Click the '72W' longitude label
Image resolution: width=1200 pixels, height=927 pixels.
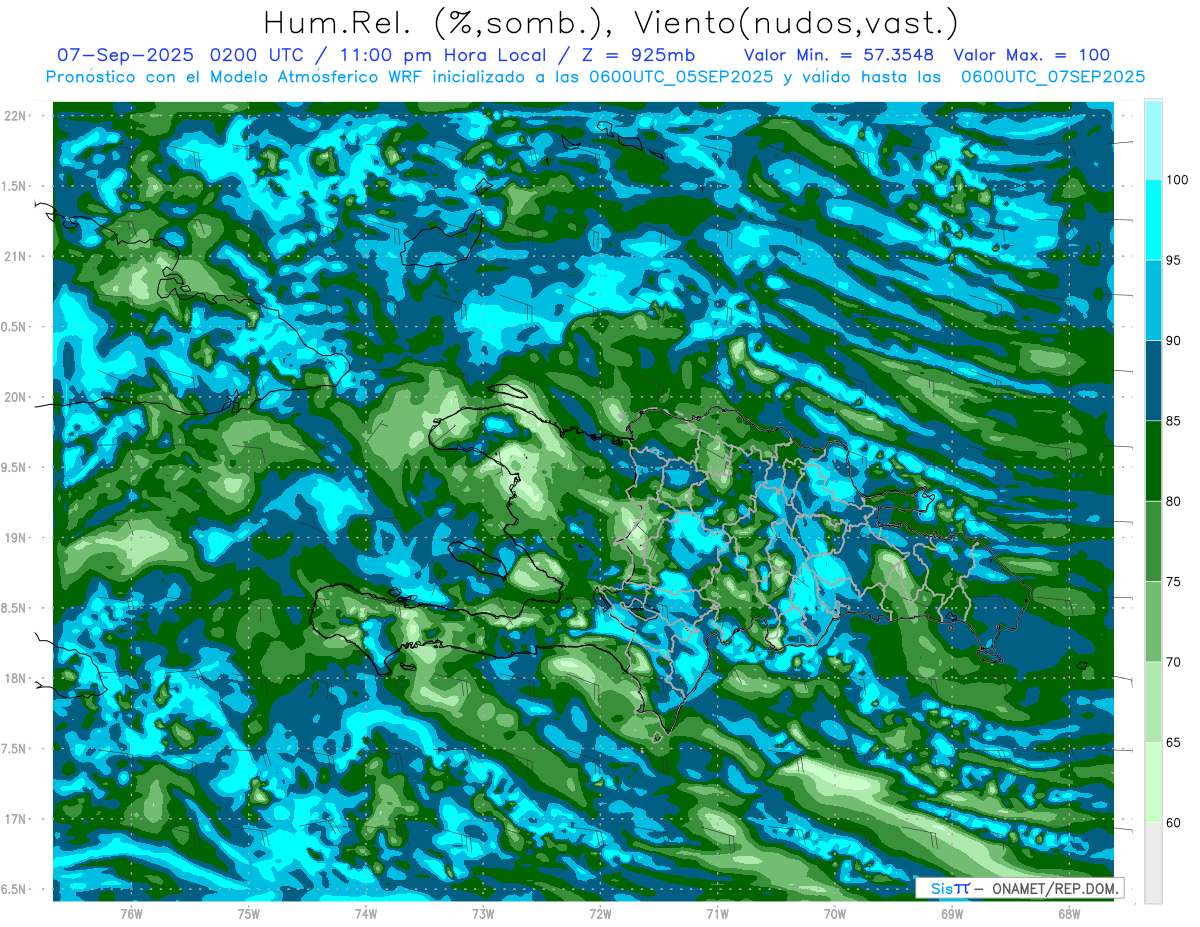[x=600, y=913]
